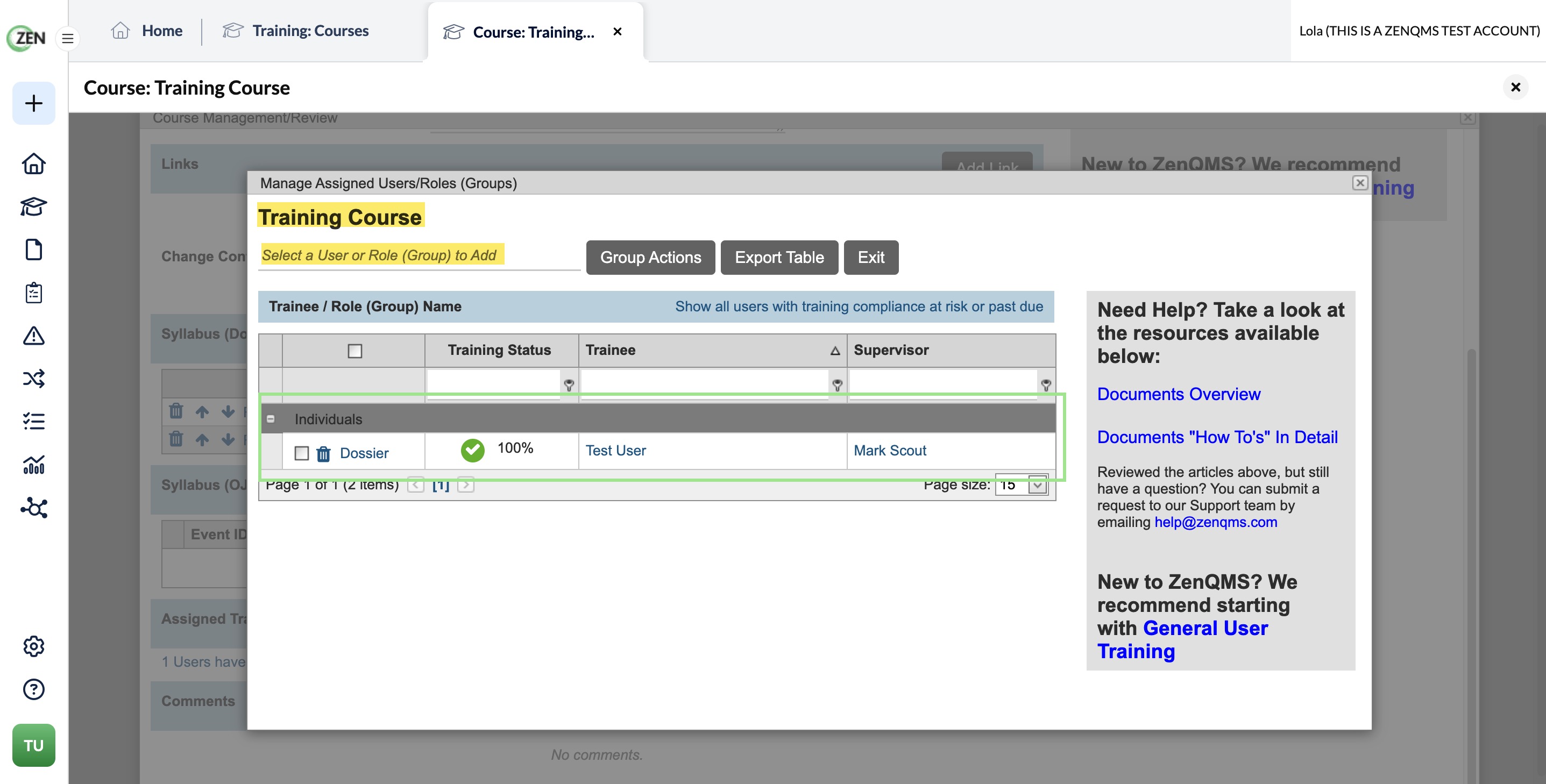Click the TU user avatar
1546x784 pixels.
pos(33,745)
